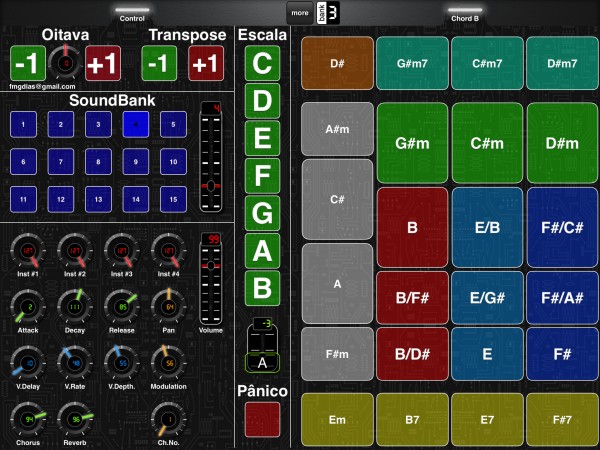
Task: Play the gray A#m chord pad
Action: 338,129
